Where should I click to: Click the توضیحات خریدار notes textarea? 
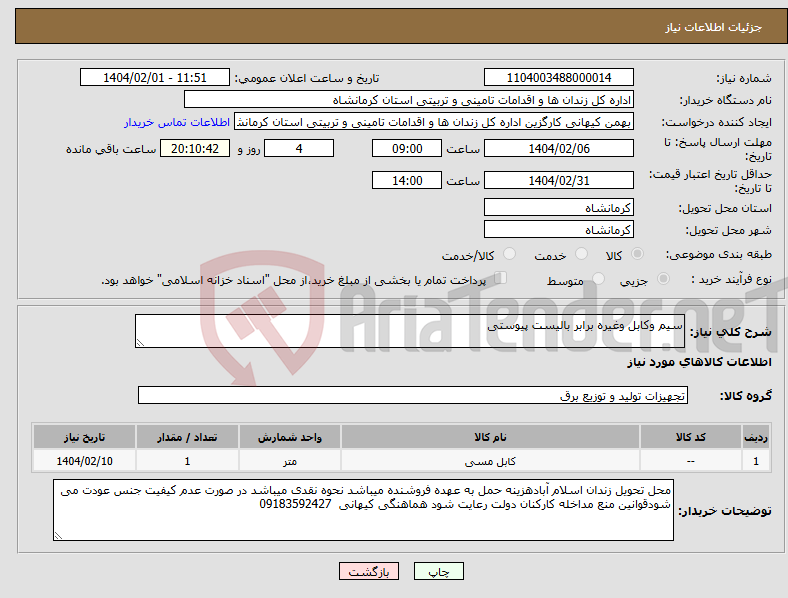tap(363, 510)
